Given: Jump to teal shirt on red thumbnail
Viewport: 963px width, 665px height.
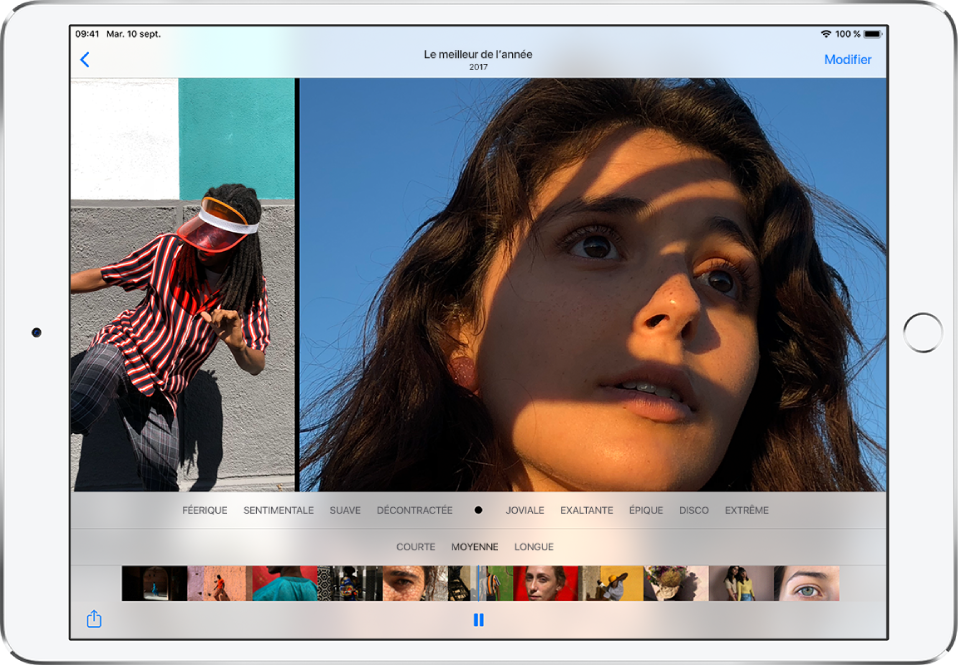Looking at the screenshot, I should click(x=285, y=583).
